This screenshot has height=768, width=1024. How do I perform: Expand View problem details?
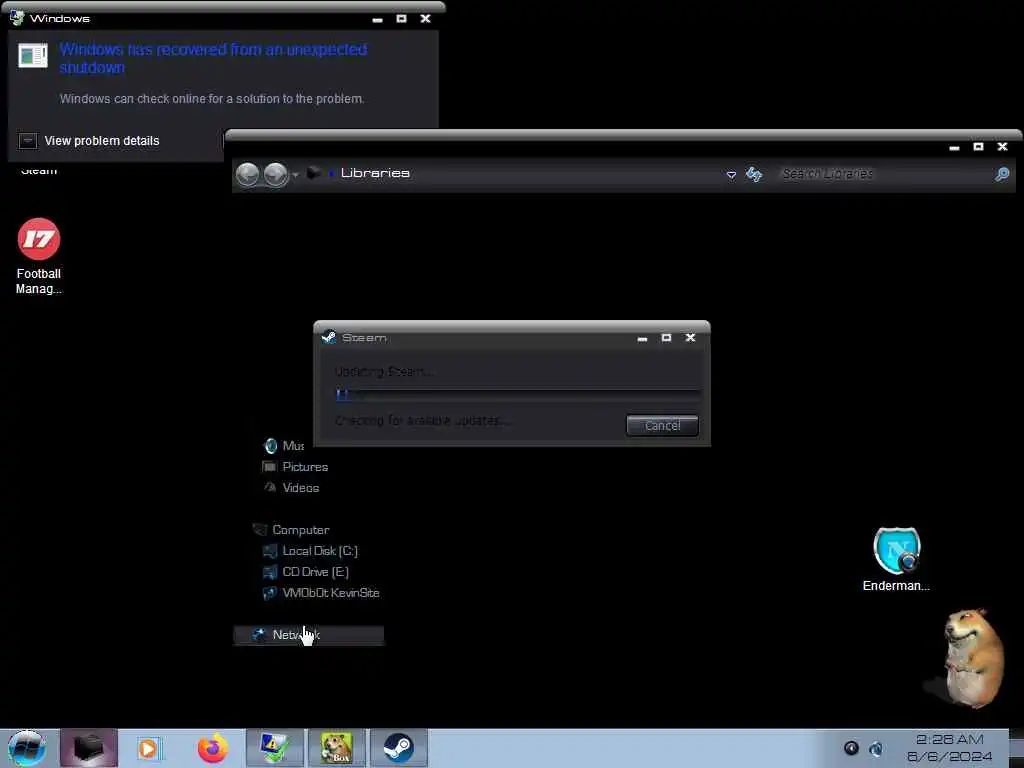[89, 141]
